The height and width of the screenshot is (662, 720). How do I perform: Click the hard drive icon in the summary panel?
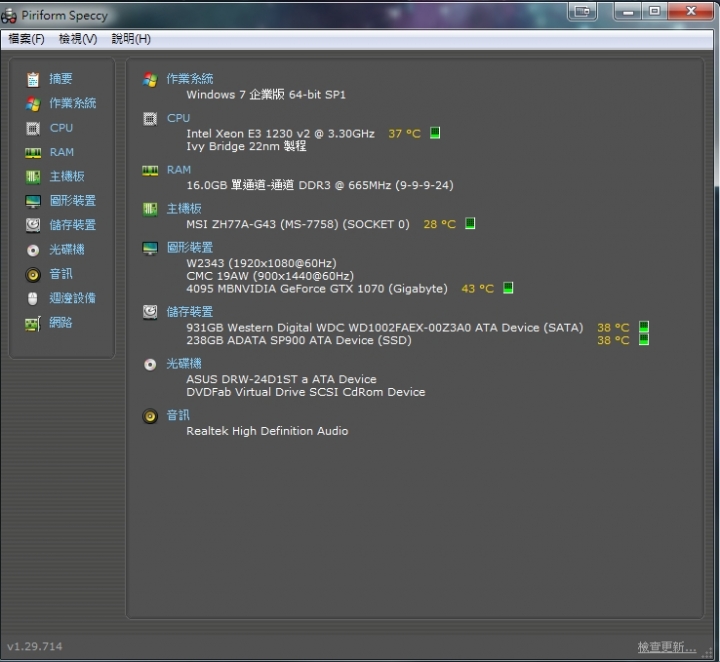150,312
